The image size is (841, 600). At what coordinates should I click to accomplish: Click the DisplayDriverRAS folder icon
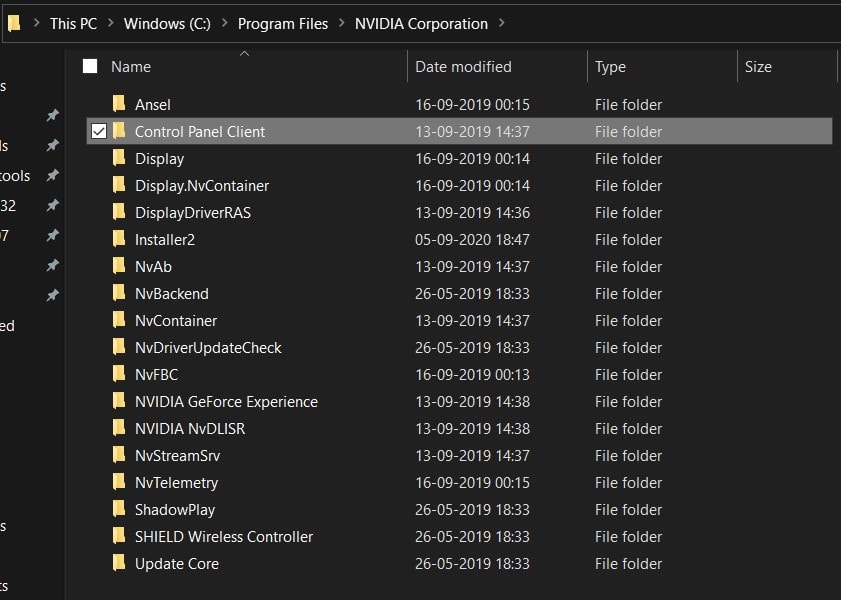[119, 211]
